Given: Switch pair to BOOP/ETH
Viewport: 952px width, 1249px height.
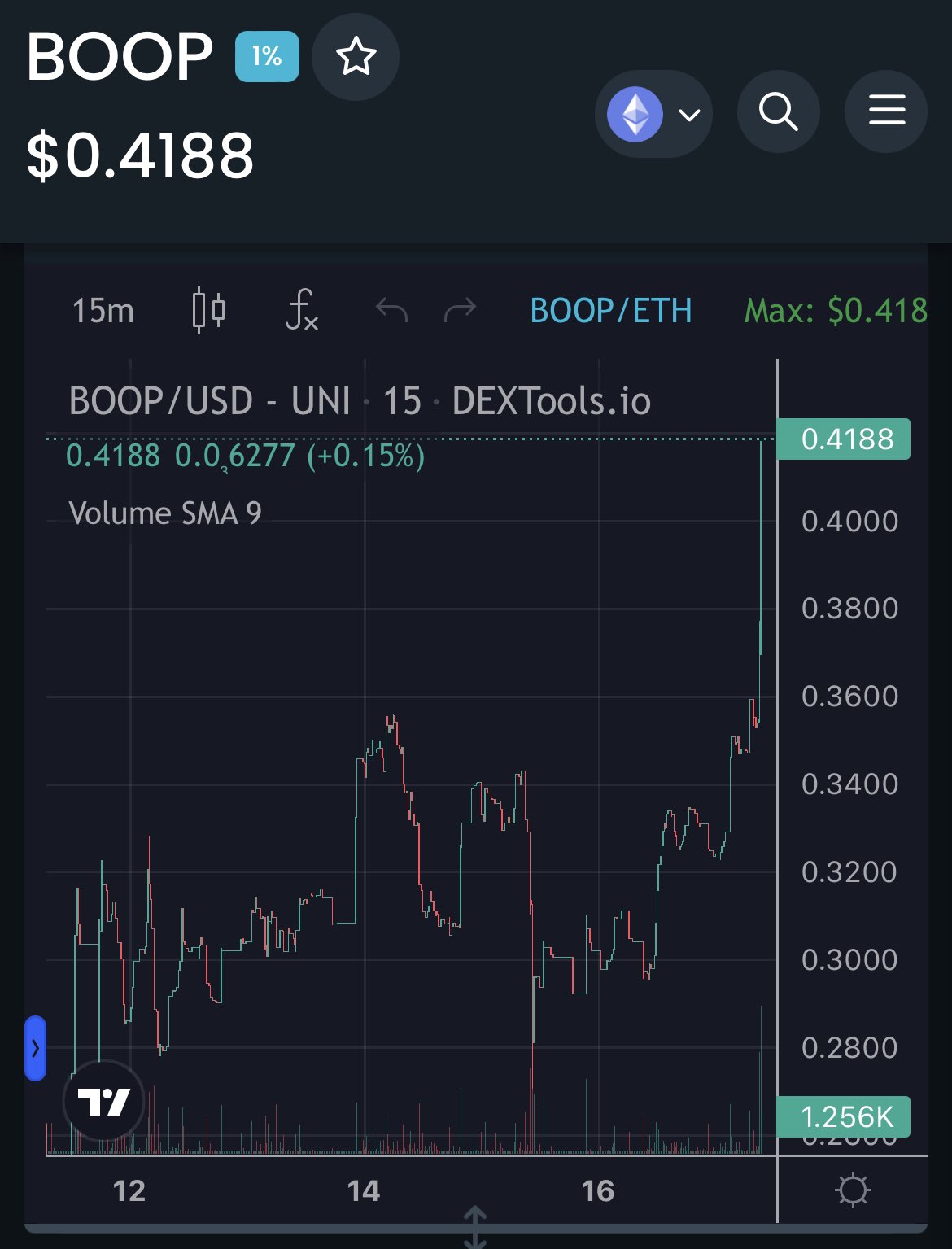Looking at the screenshot, I should pos(611,311).
